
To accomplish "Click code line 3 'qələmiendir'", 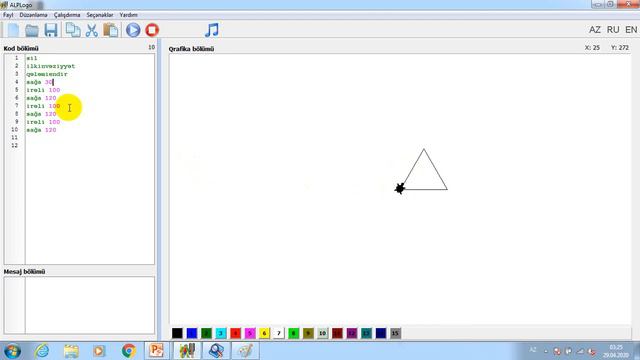I will click(47, 74).
